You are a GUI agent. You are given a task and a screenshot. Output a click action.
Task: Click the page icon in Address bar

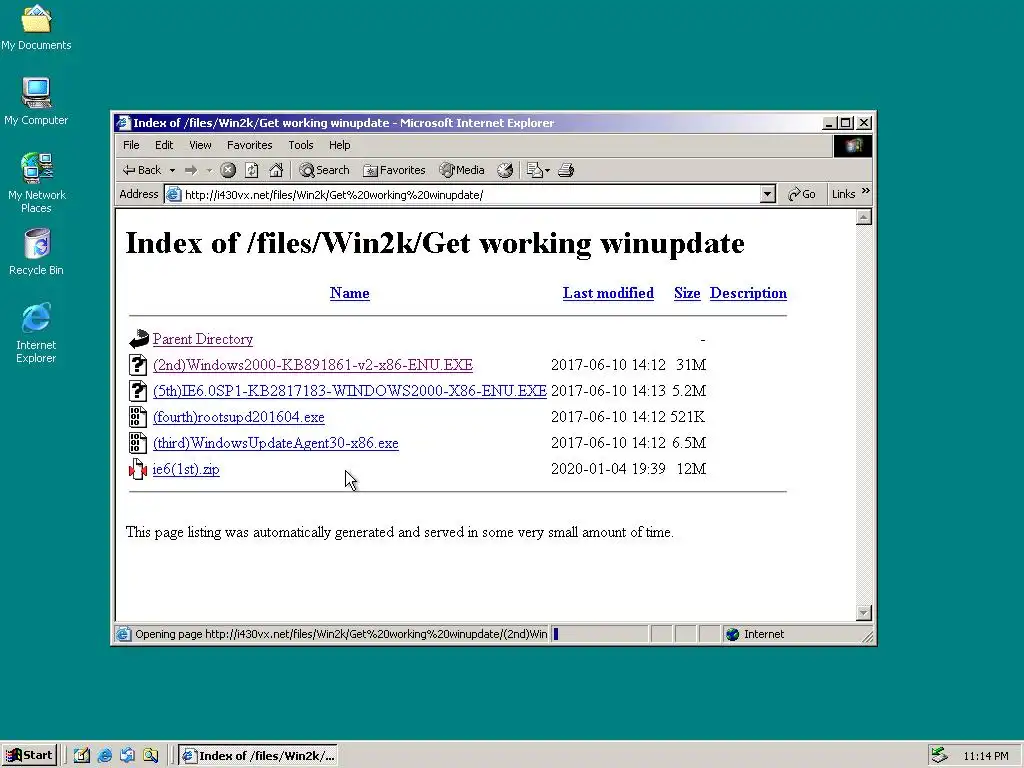(173, 195)
